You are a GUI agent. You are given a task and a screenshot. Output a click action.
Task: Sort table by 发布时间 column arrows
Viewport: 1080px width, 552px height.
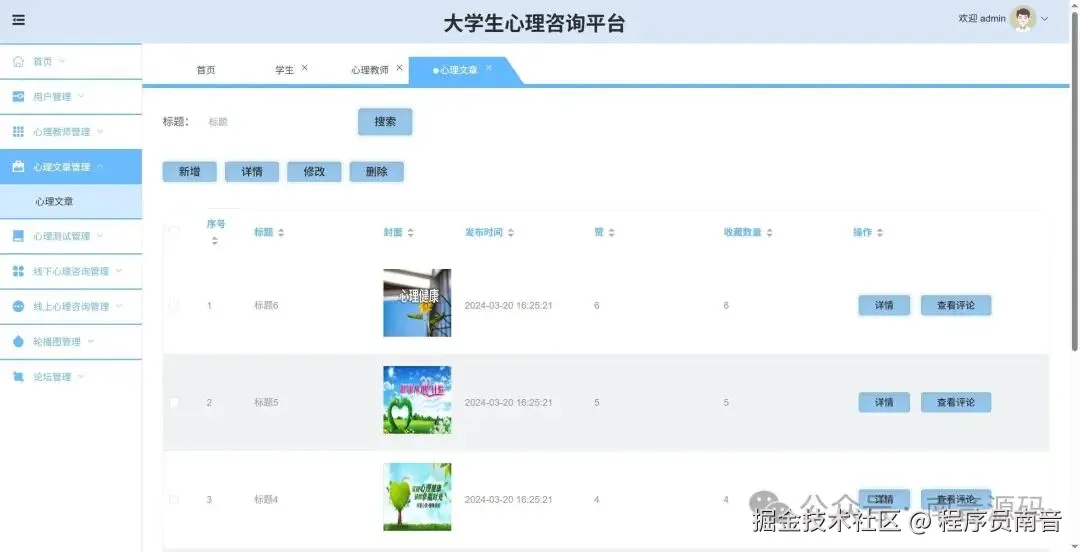(511, 233)
